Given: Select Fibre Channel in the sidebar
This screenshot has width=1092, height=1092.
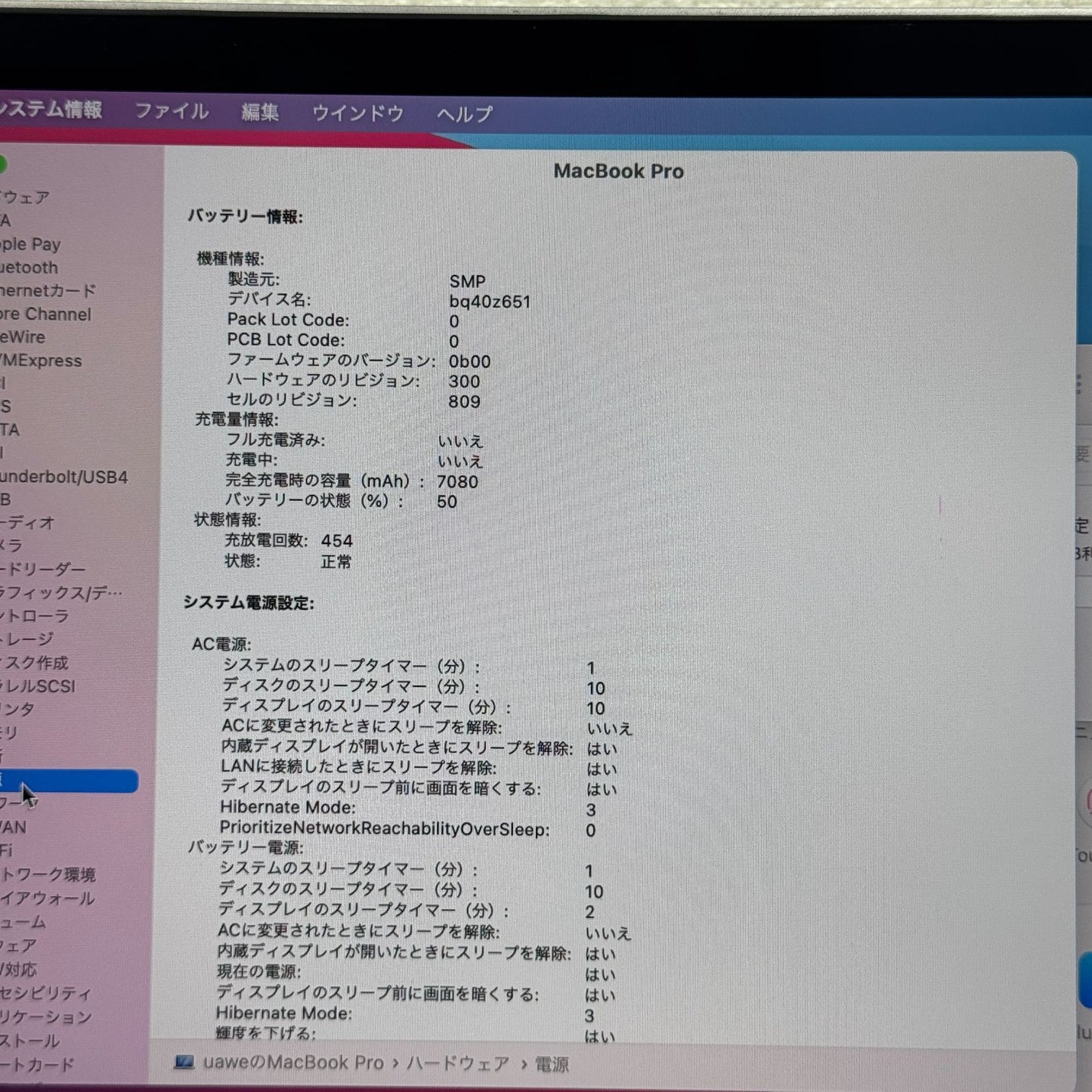Looking at the screenshot, I should (x=45, y=314).
